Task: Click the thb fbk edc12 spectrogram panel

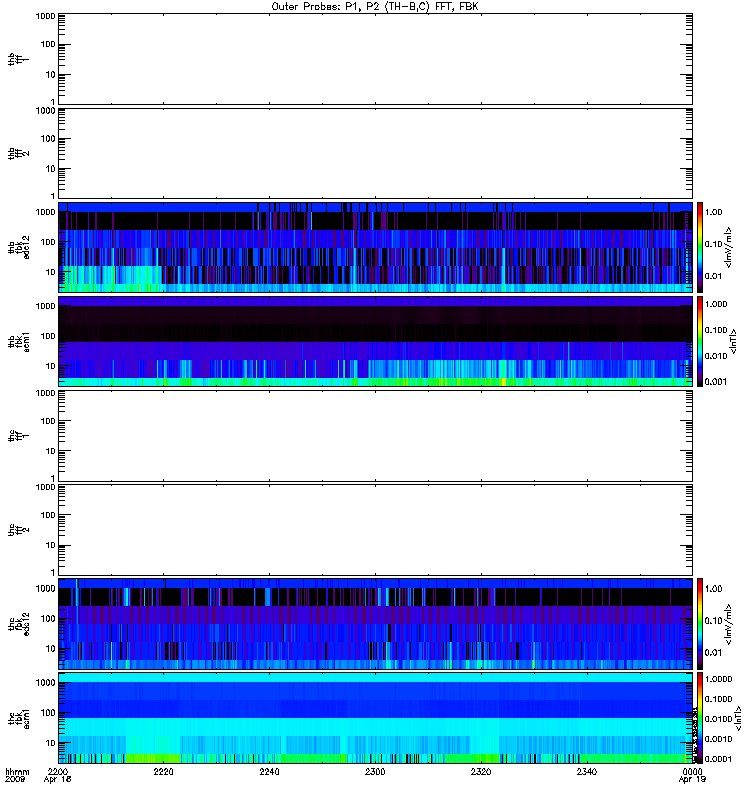Action: click(x=375, y=247)
